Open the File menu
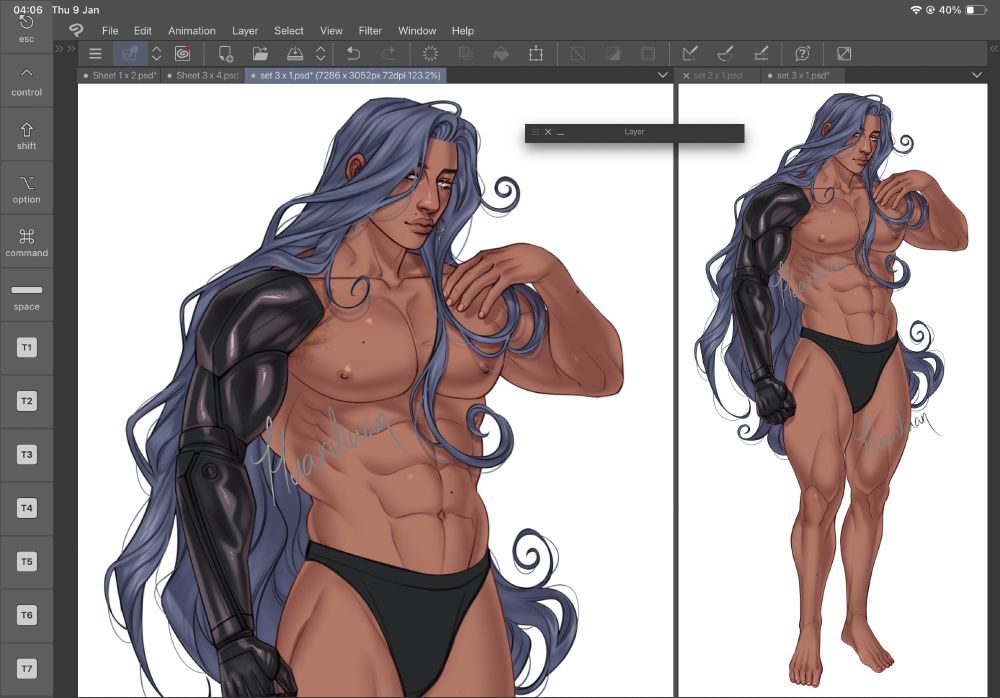The width and height of the screenshot is (1000, 698). point(110,31)
